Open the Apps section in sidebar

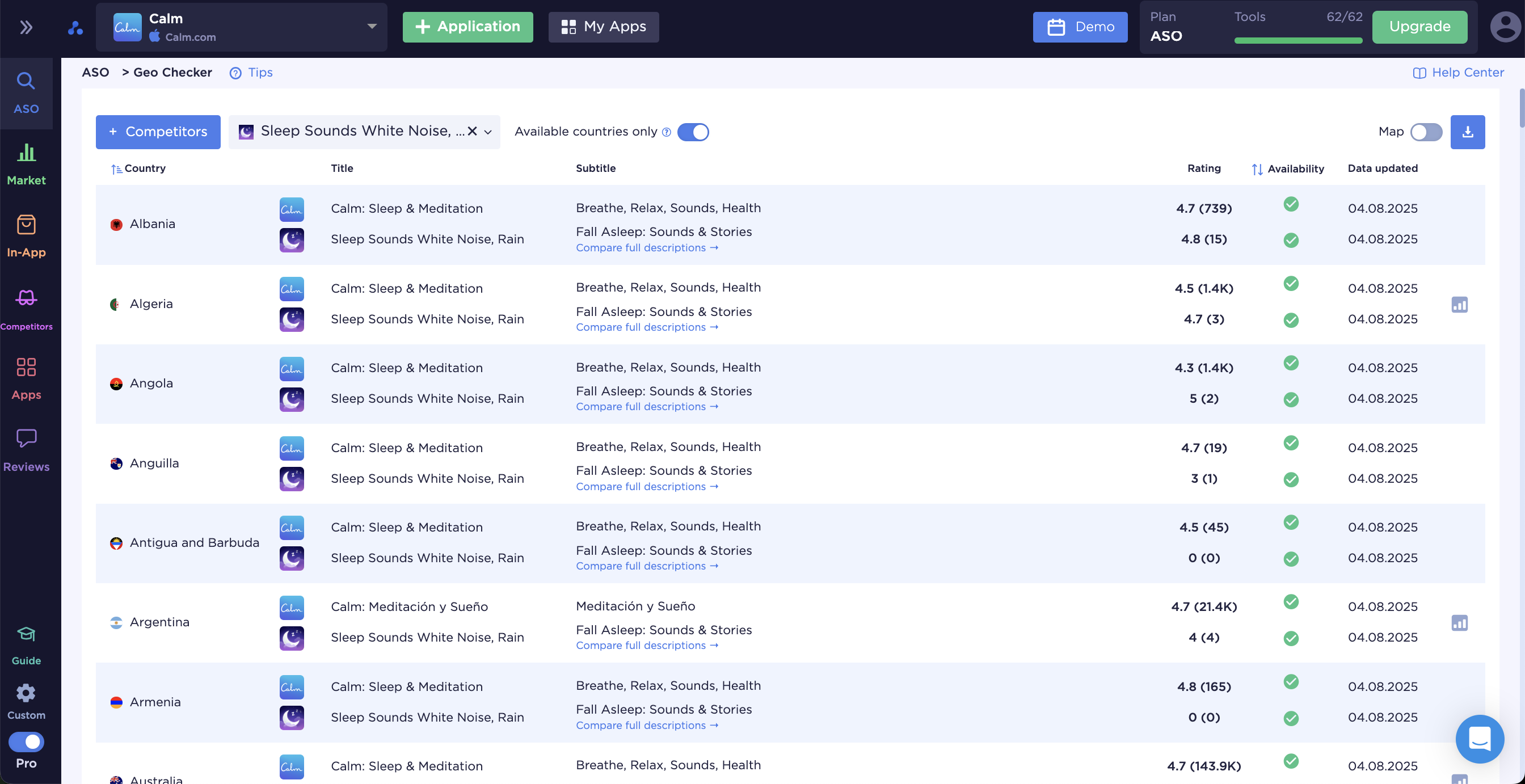click(x=26, y=379)
